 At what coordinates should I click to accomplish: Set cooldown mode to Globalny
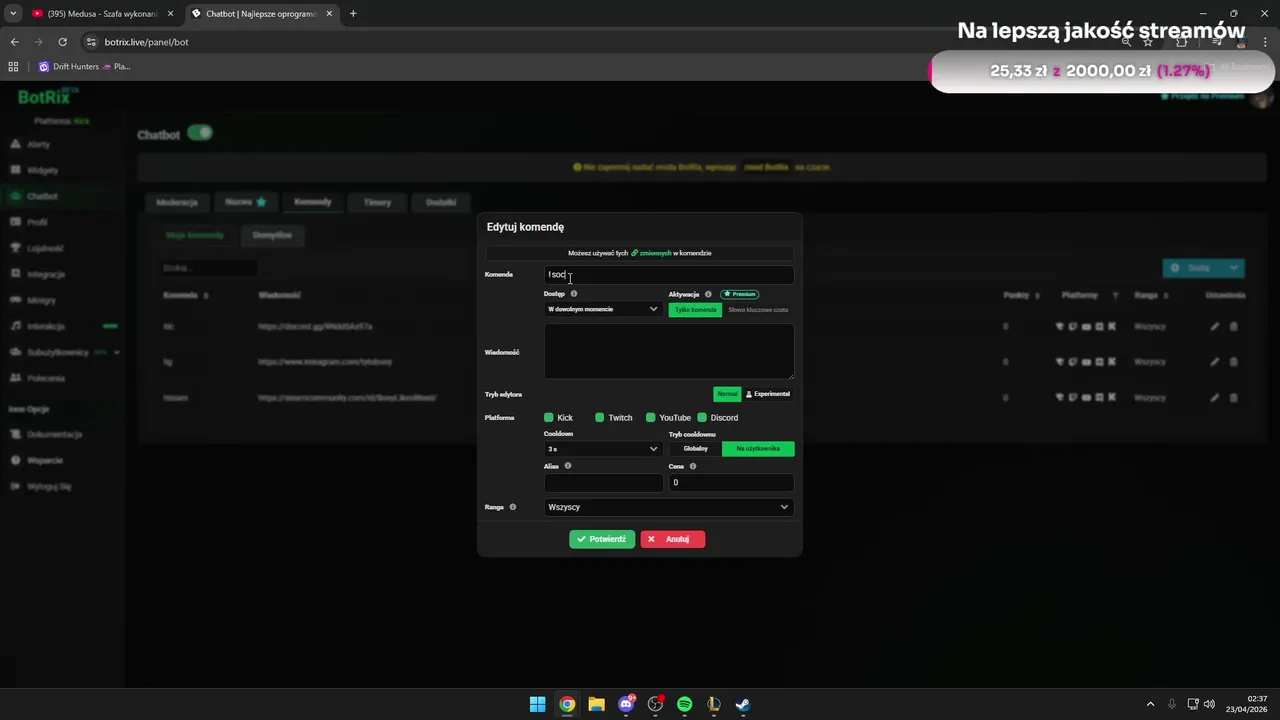click(x=695, y=449)
